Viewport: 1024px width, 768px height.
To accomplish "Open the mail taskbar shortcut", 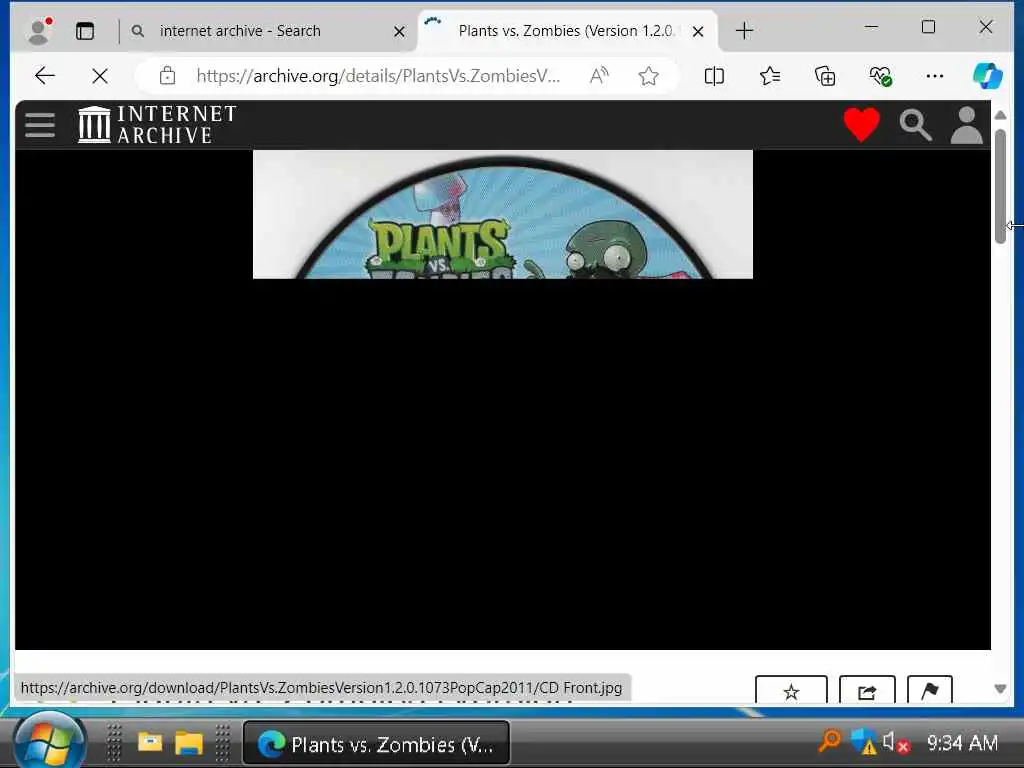I will [x=150, y=743].
